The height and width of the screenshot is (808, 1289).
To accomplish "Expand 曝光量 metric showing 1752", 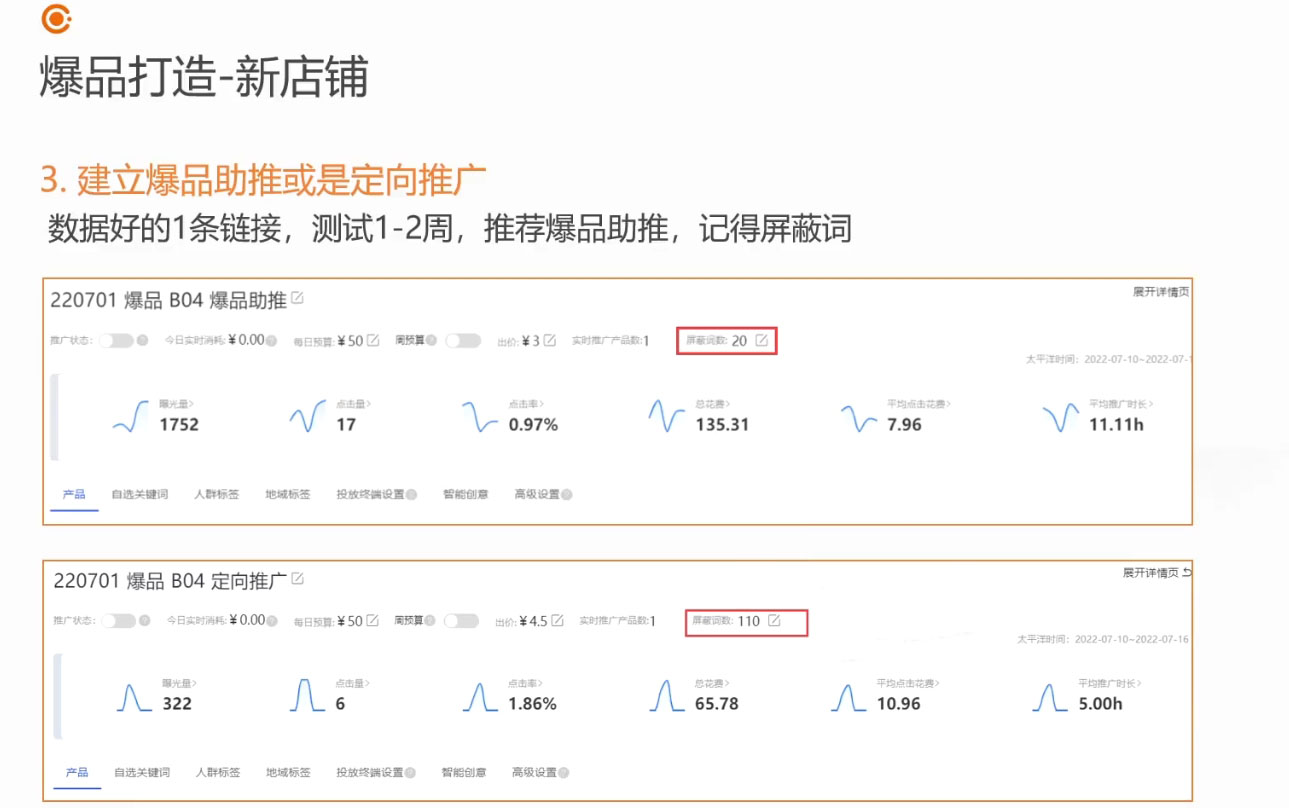I will coord(177,404).
